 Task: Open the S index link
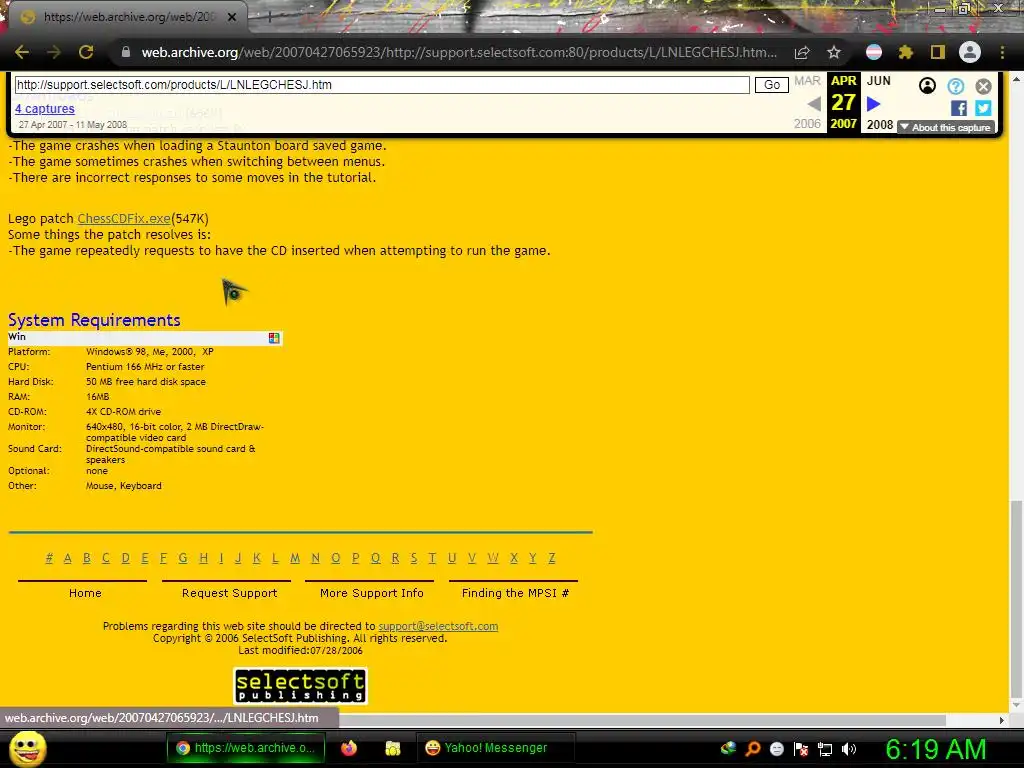pos(413,558)
